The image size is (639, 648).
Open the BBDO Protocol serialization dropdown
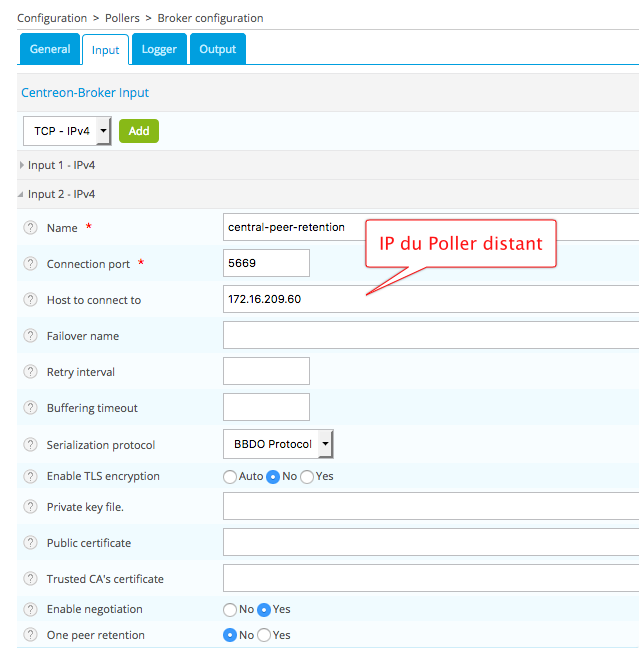pos(277,444)
